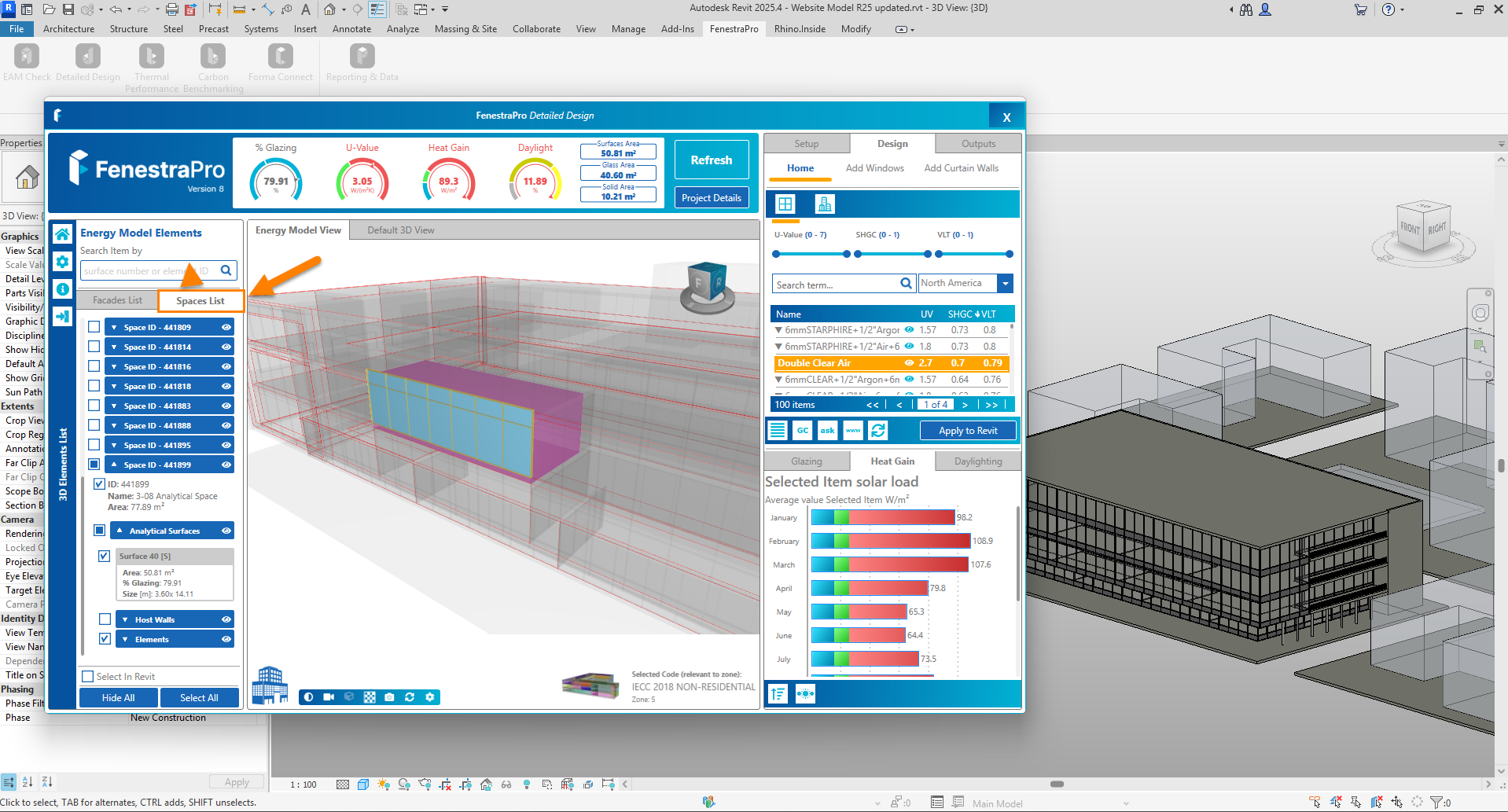Enable the Select In Revit checkbox
The height and width of the screenshot is (812, 1508).
point(88,676)
